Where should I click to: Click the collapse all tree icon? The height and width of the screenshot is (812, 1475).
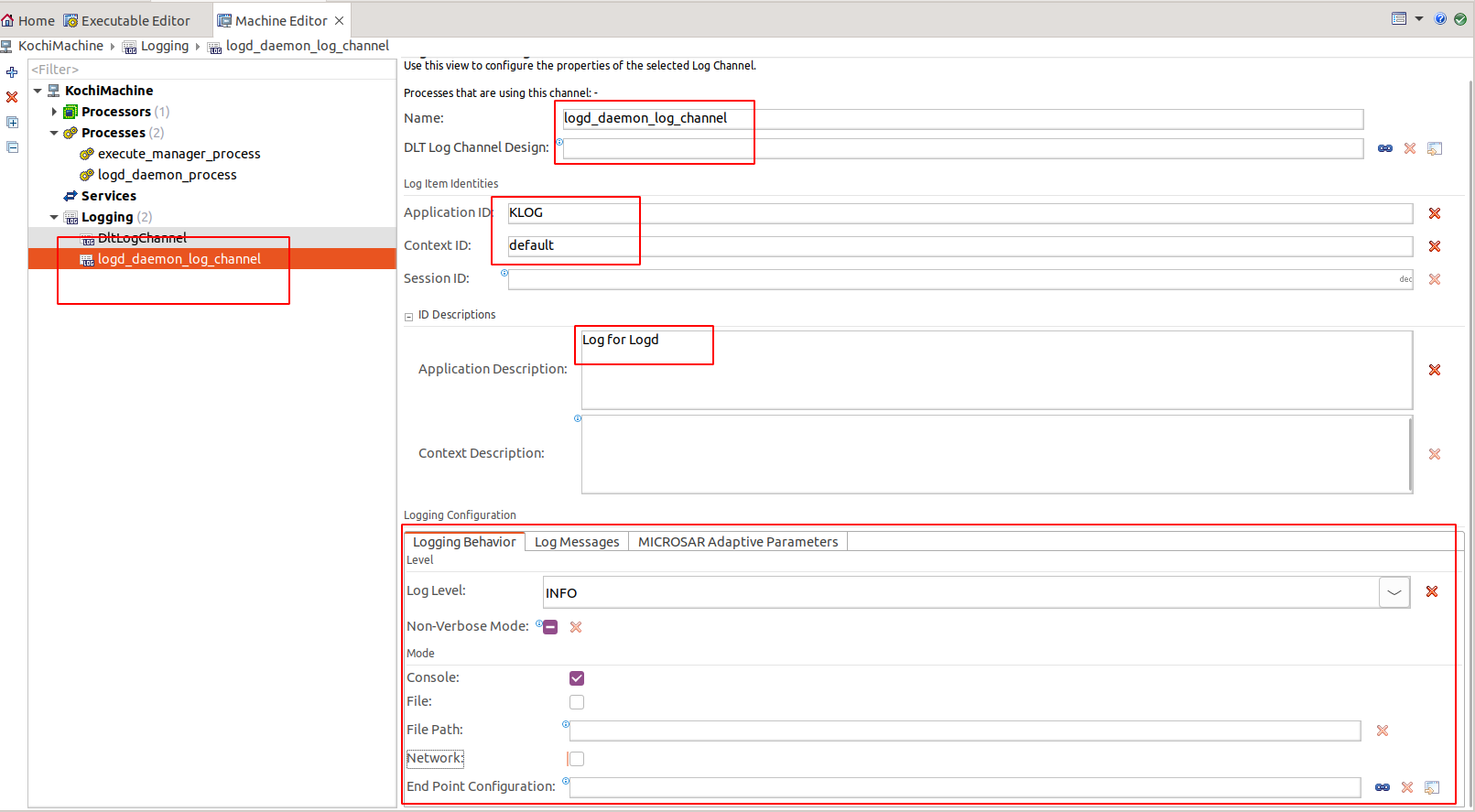click(x=12, y=147)
